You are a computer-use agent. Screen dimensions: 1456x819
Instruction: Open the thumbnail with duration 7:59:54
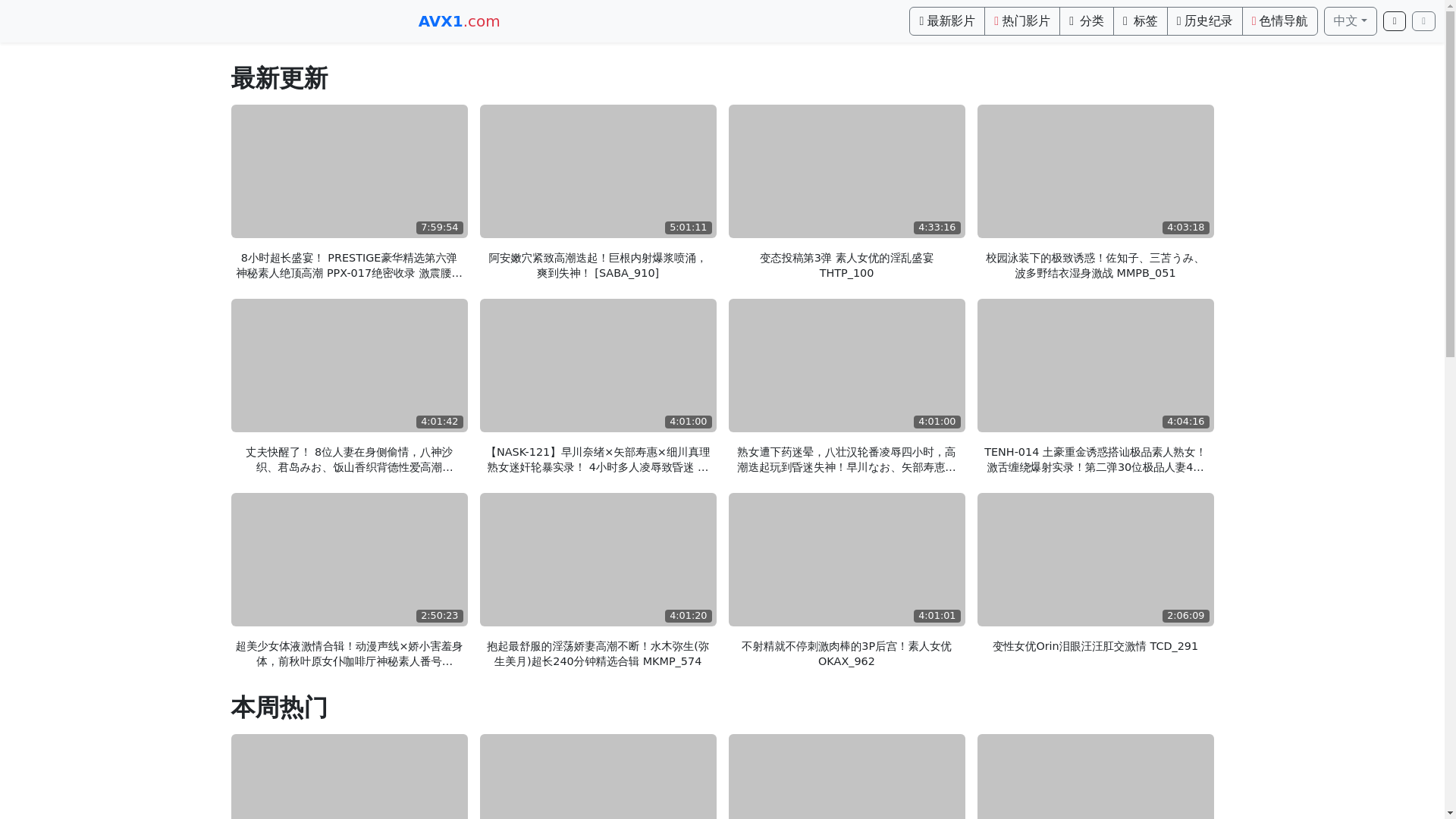(349, 171)
